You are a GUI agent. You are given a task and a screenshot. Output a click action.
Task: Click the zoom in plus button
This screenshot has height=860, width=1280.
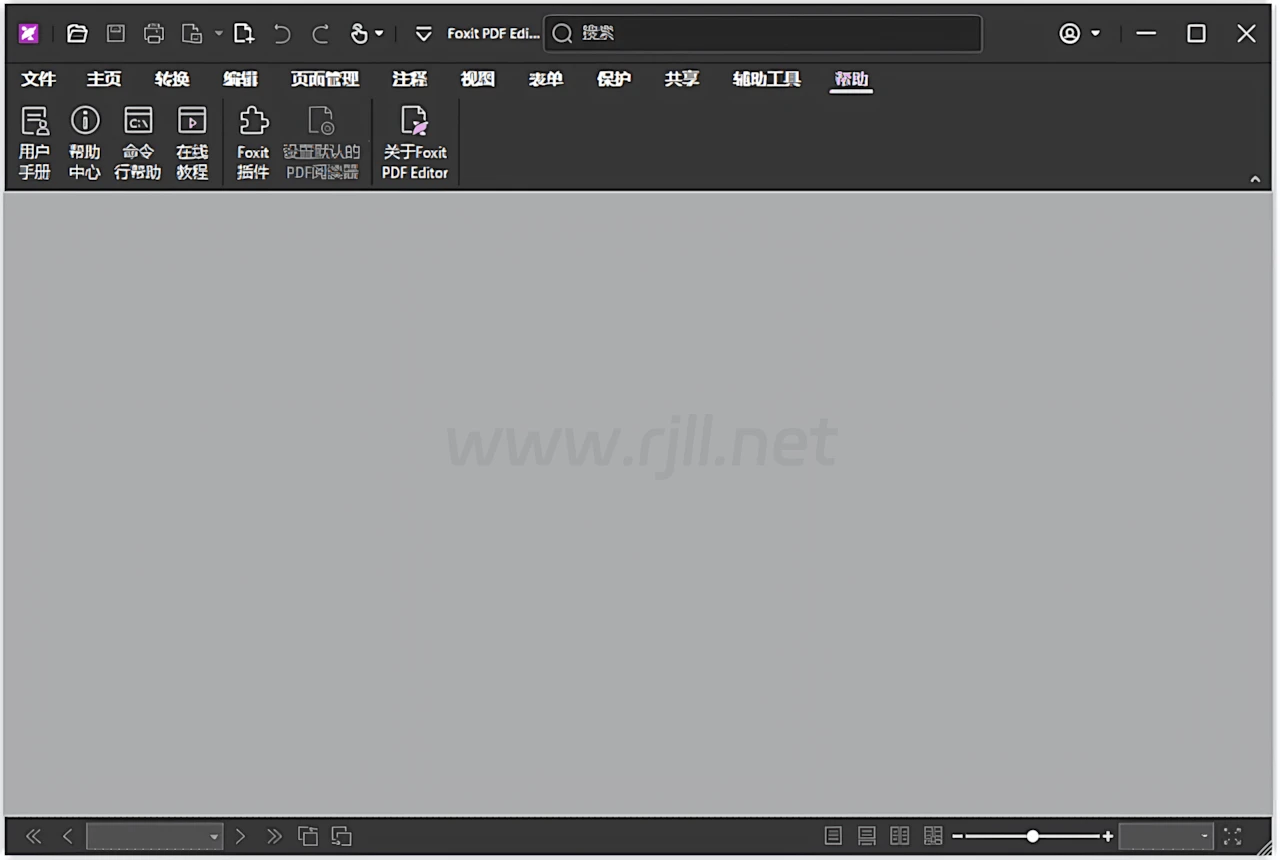1107,836
